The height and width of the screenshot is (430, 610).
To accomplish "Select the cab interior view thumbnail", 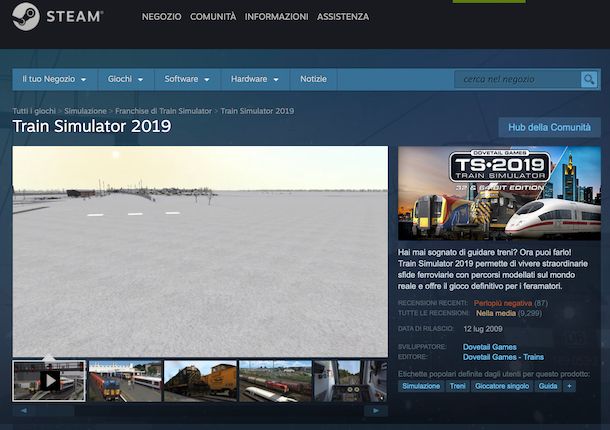I will coord(351,381).
